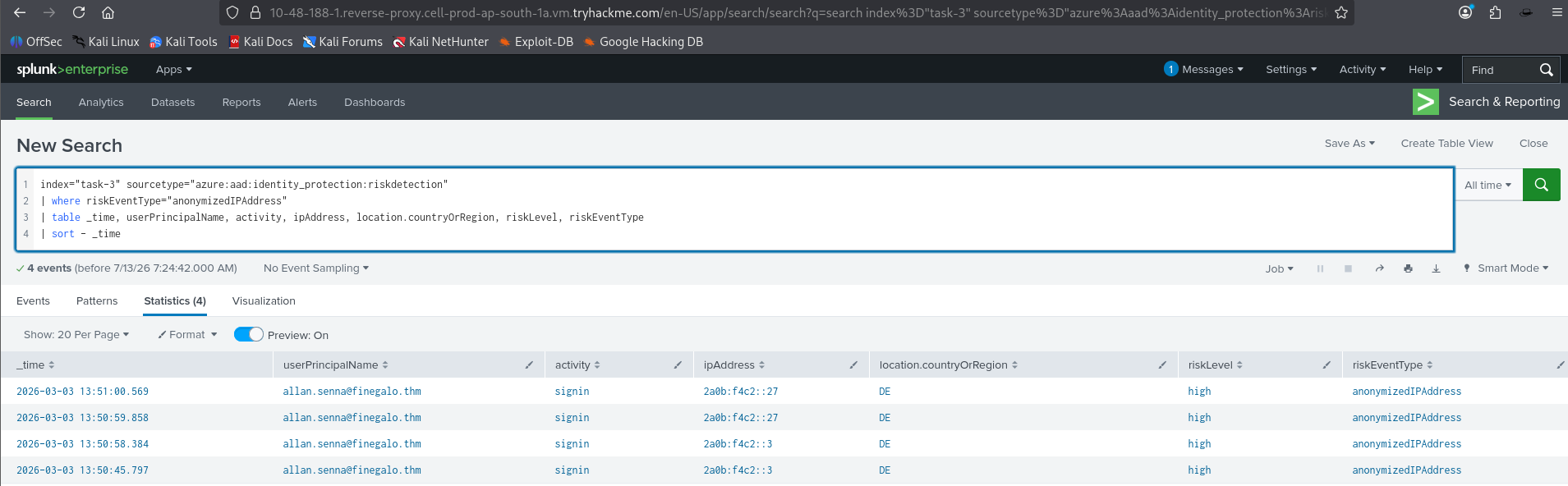Edit the riskLevel column pencil icon
The height and width of the screenshot is (486, 1568).
click(x=1327, y=364)
